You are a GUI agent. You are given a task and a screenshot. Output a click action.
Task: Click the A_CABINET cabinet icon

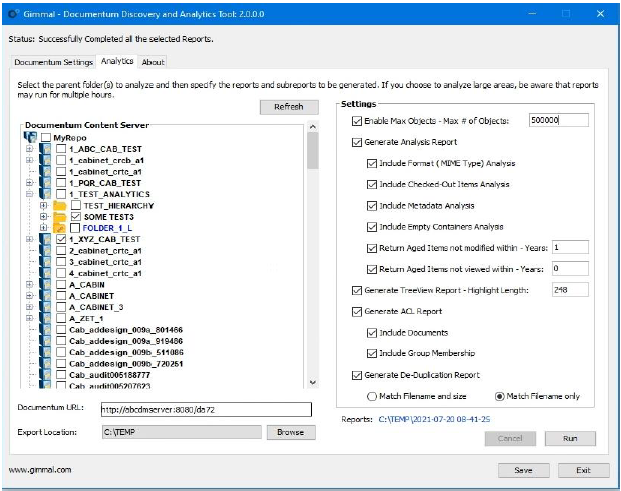(x=45, y=295)
